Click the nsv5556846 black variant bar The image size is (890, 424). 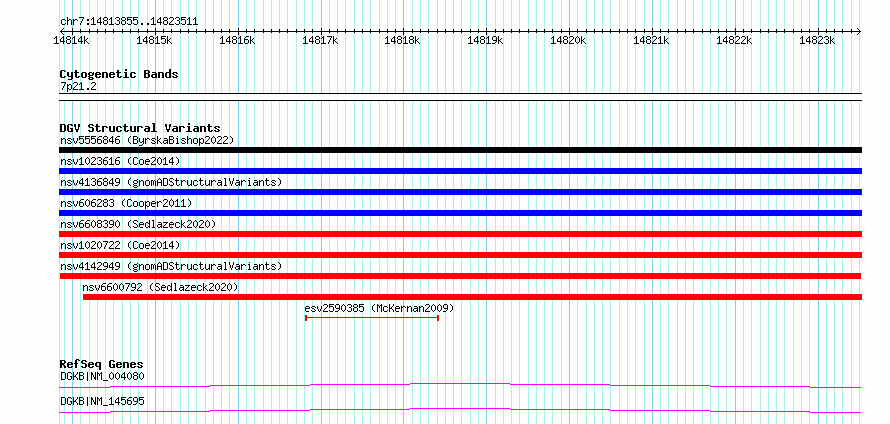click(460, 150)
